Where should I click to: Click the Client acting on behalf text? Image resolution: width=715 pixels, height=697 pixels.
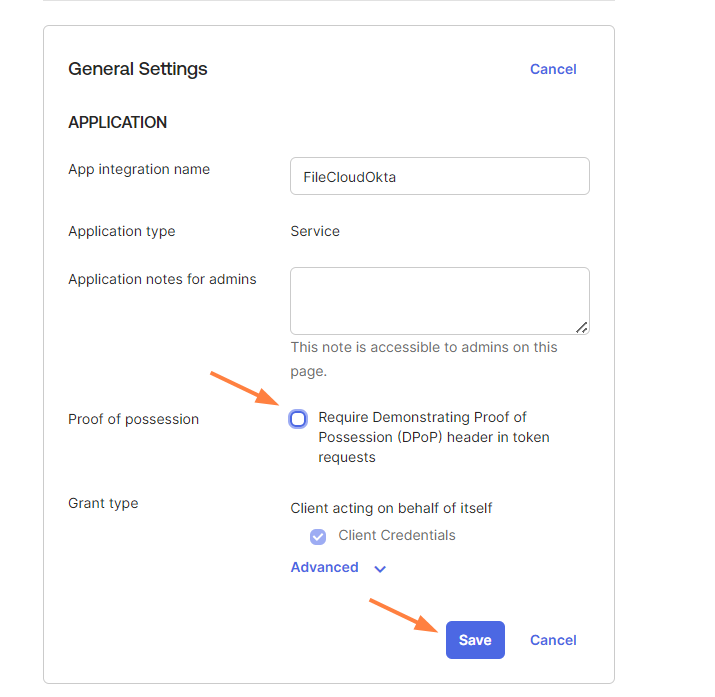[391, 508]
